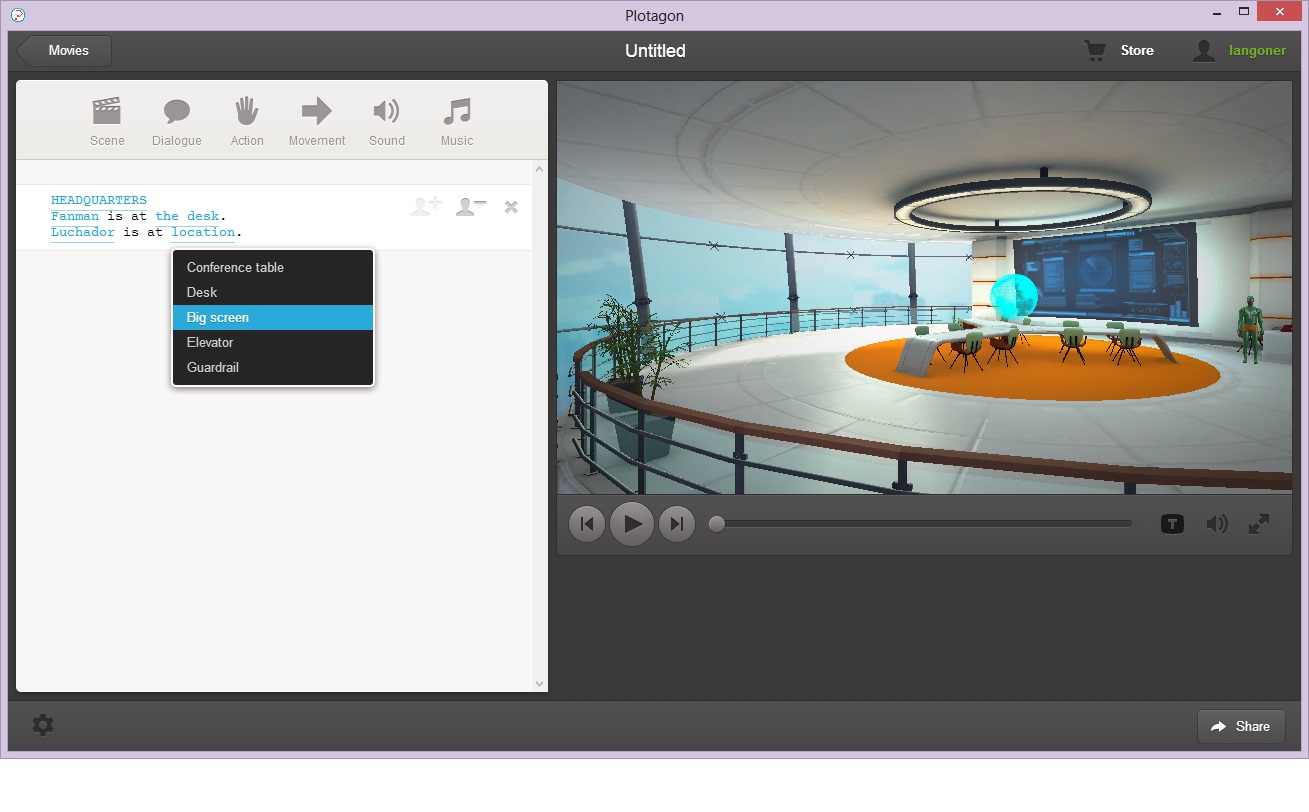
Task: Open the Store shopping cart
Action: [1095, 50]
